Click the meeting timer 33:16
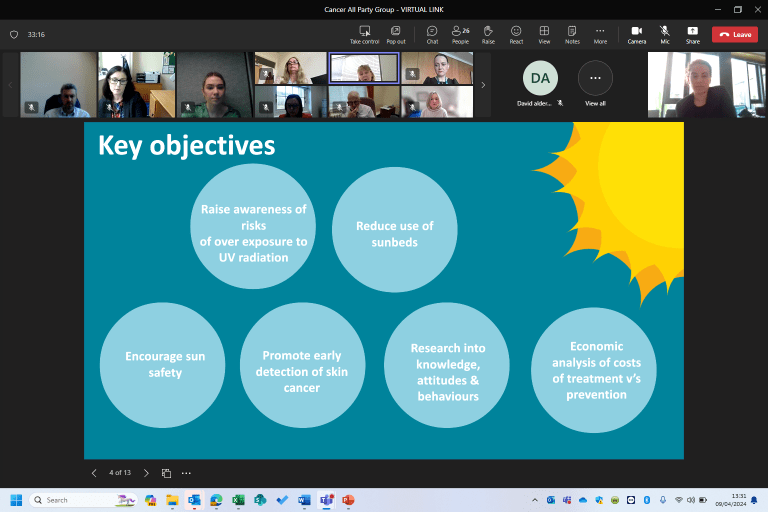Image resolution: width=768 pixels, height=512 pixels. coord(36,34)
